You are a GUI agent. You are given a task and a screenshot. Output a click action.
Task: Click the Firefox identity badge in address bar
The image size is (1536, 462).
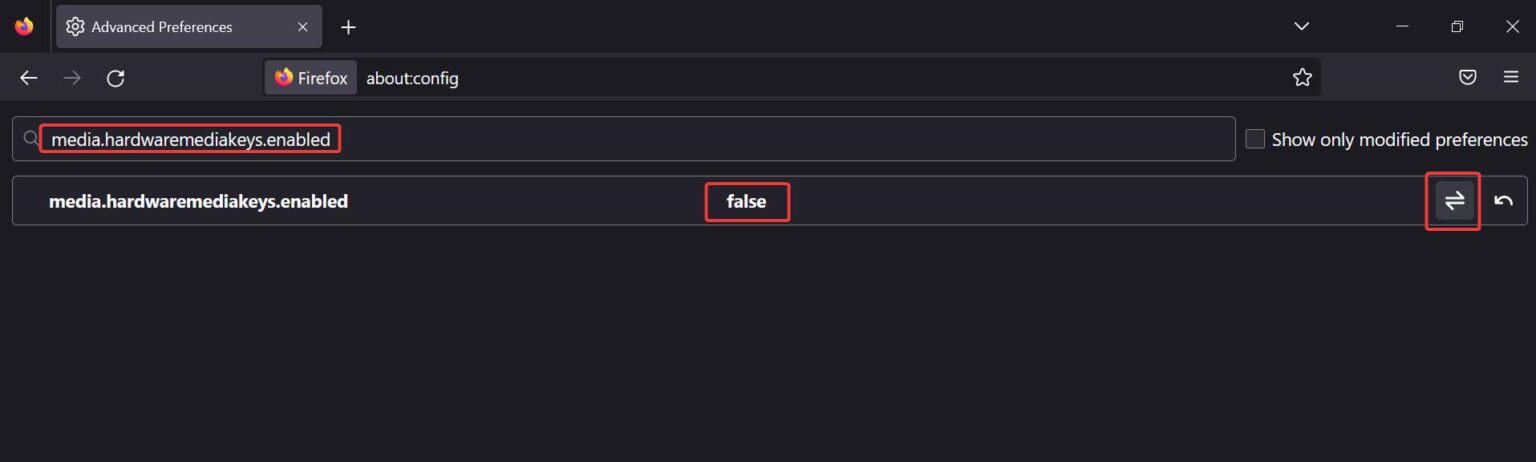(x=310, y=78)
